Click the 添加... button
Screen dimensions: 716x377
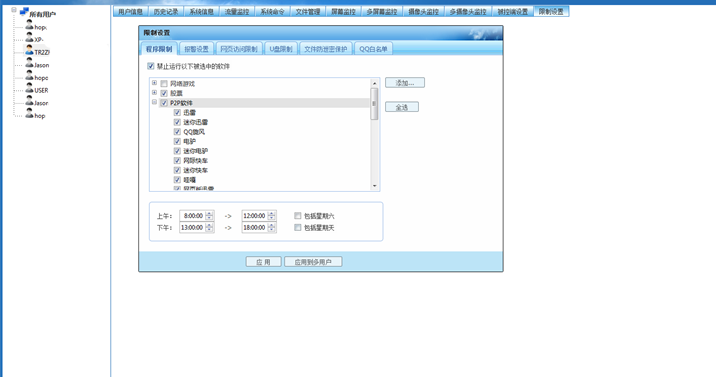tap(405, 83)
